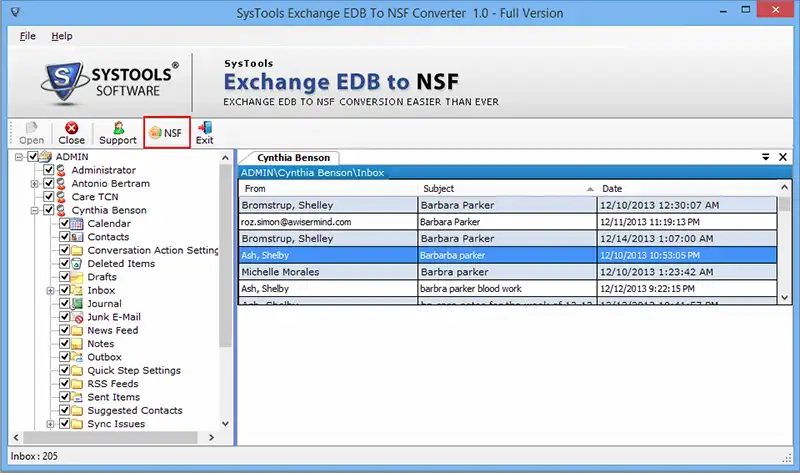Click the red Close toolbar icon
The width and height of the screenshot is (800, 473).
(x=71, y=133)
